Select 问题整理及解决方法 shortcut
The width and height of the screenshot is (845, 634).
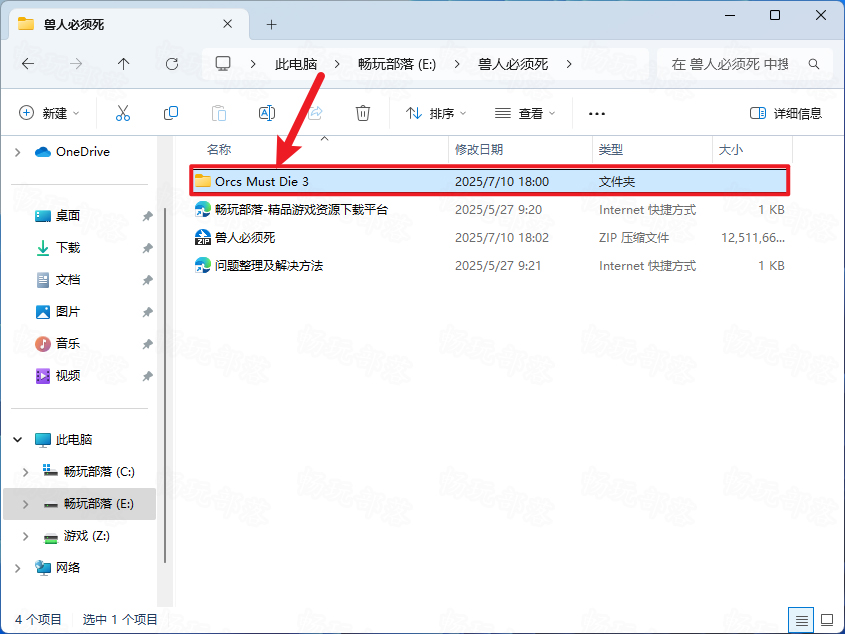pos(489,265)
